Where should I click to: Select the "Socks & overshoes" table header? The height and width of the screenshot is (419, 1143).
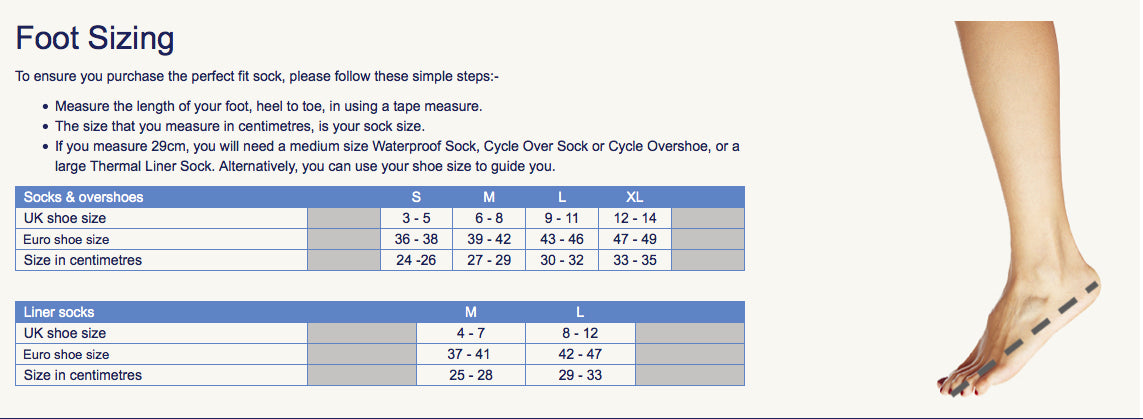84,197
